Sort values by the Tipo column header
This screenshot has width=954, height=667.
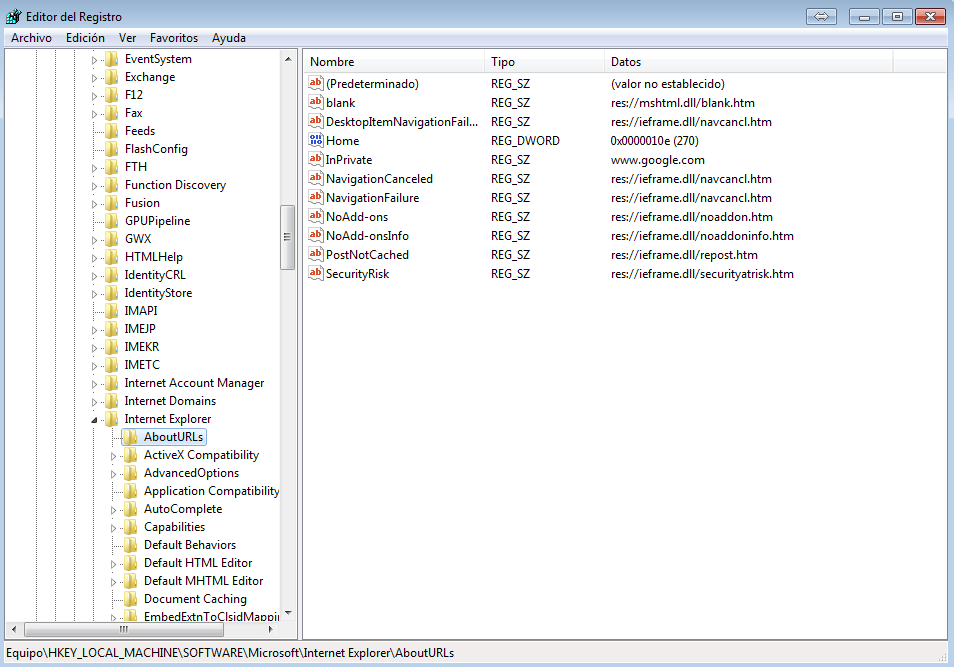point(545,61)
